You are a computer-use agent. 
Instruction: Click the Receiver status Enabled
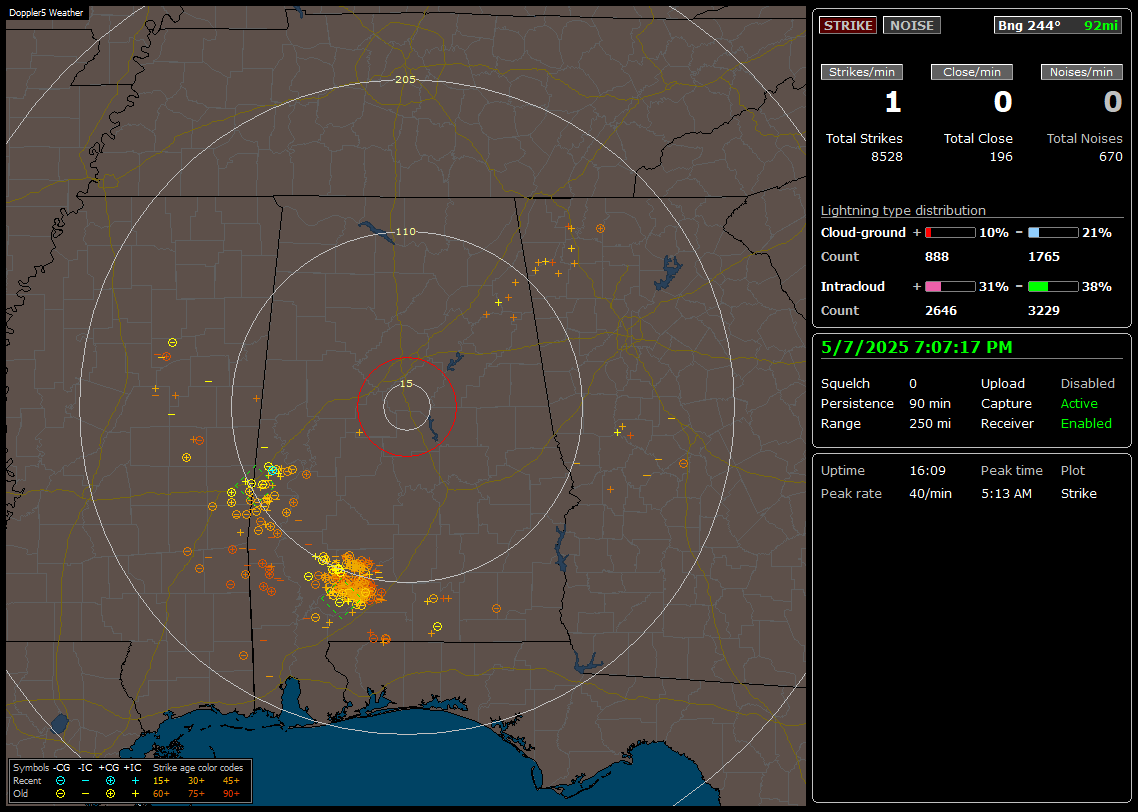[x=1086, y=424]
